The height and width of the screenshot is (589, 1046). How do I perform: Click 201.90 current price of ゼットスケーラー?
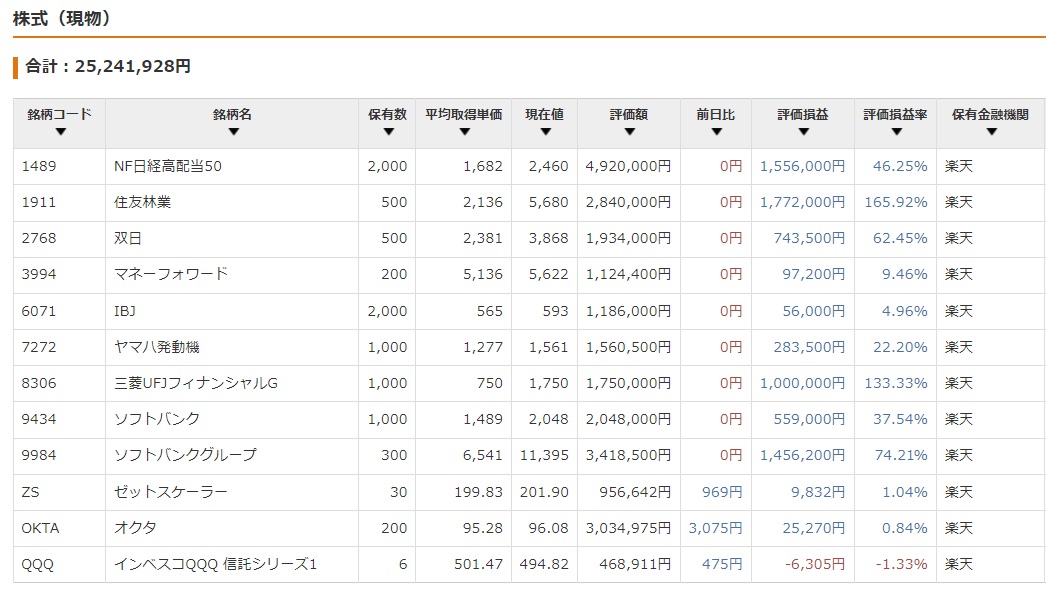coord(544,492)
